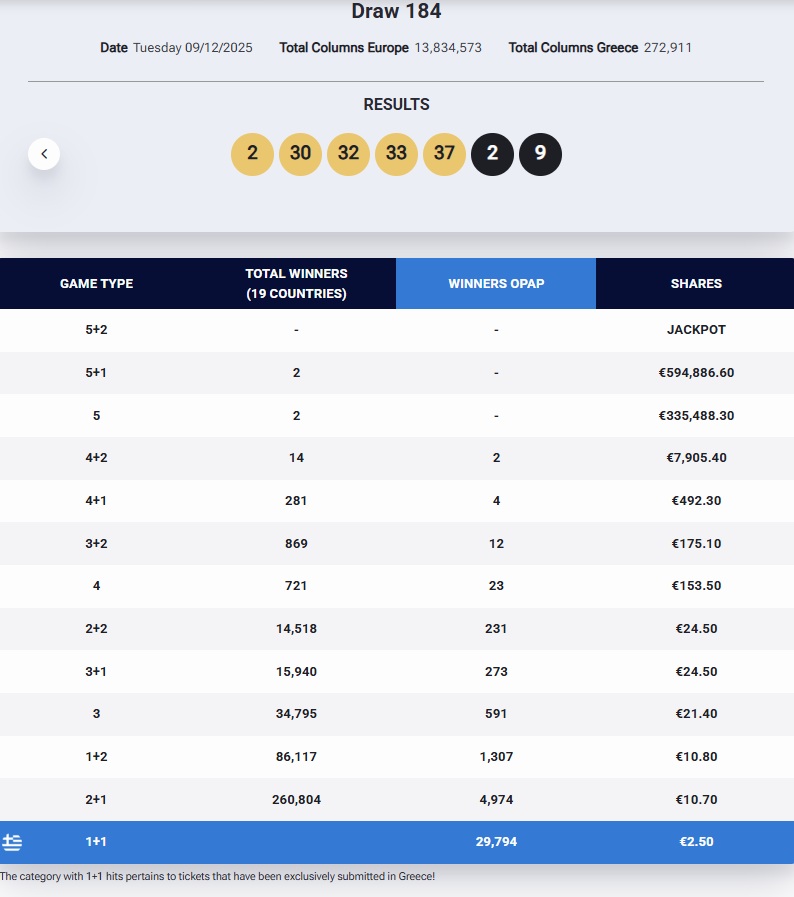Screen dimensions: 794x897
Task: Click the yellow main ball number 2
Action: [252, 154]
